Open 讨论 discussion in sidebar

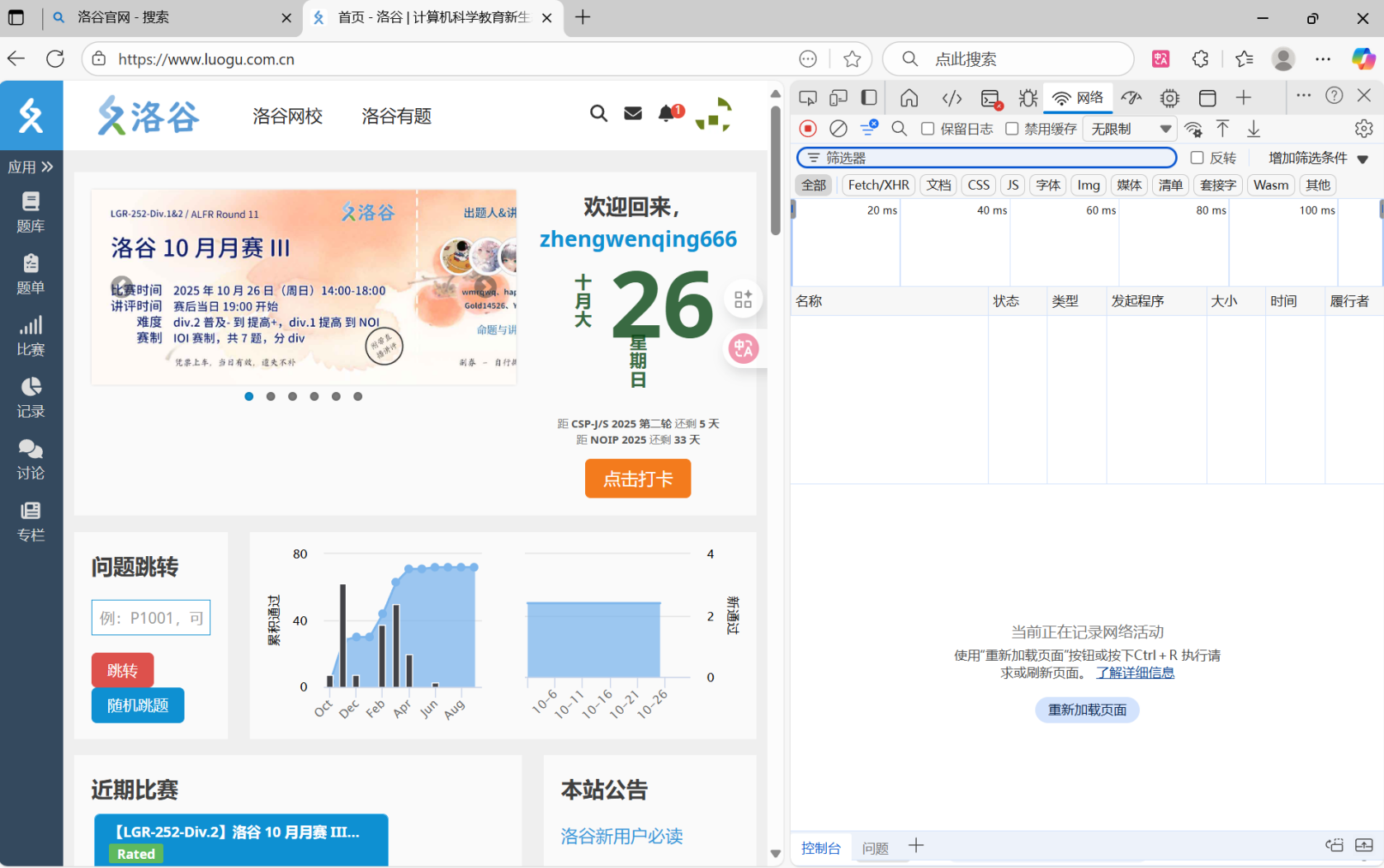click(x=31, y=459)
